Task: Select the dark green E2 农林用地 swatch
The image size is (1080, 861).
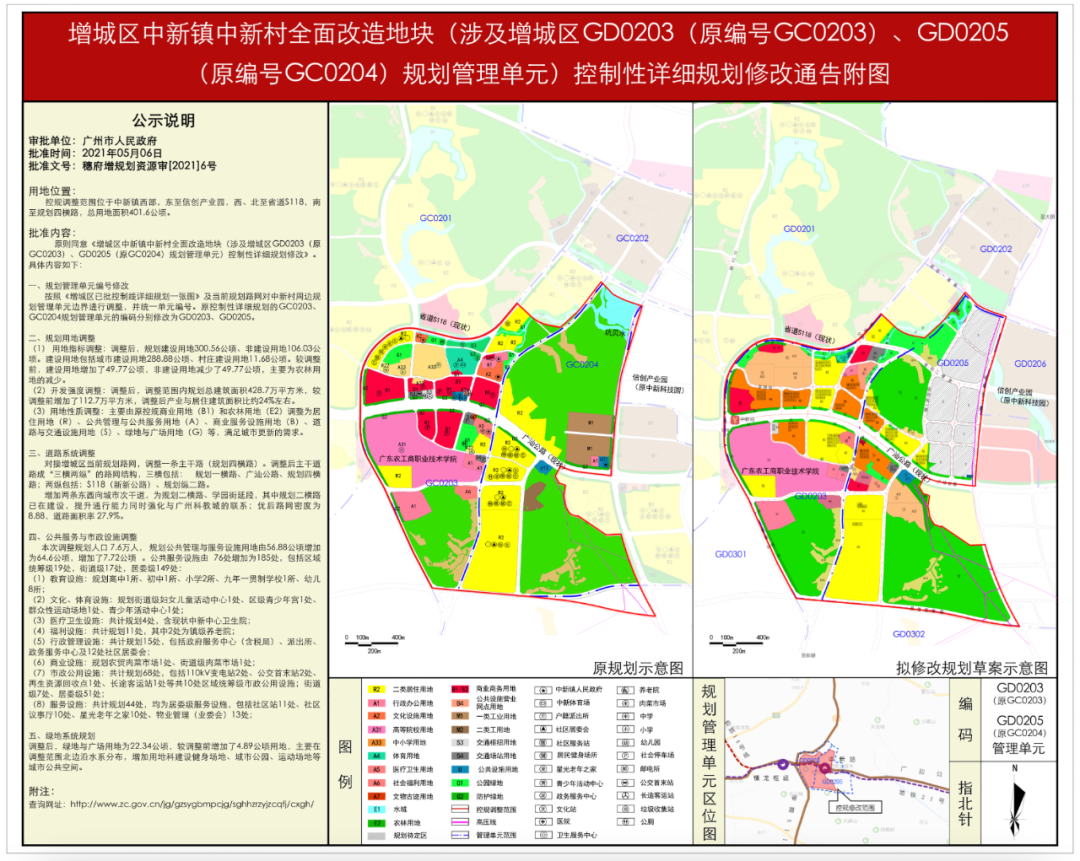Action: pyautogui.click(x=377, y=823)
